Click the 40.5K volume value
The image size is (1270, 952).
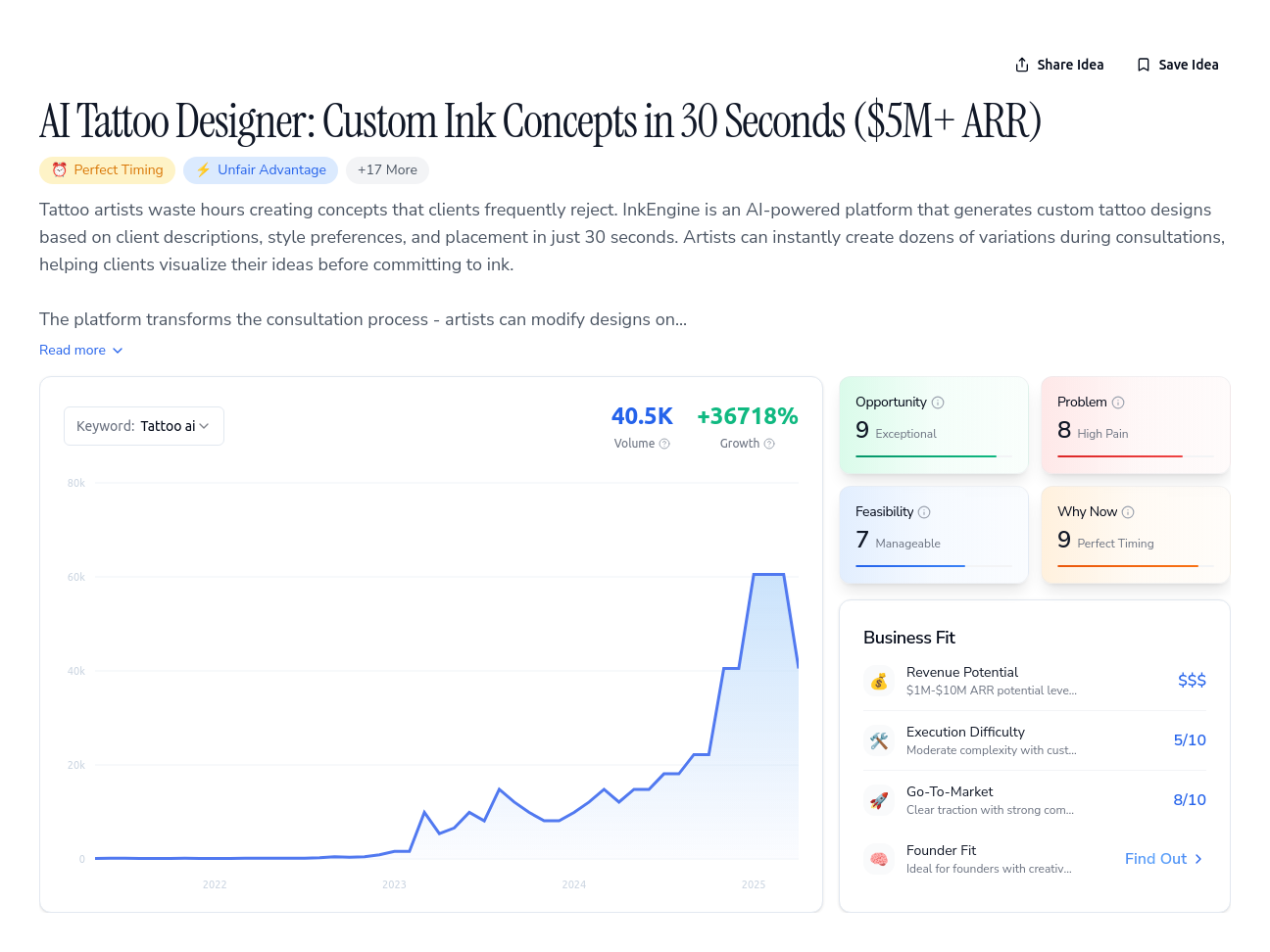[642, 416]
